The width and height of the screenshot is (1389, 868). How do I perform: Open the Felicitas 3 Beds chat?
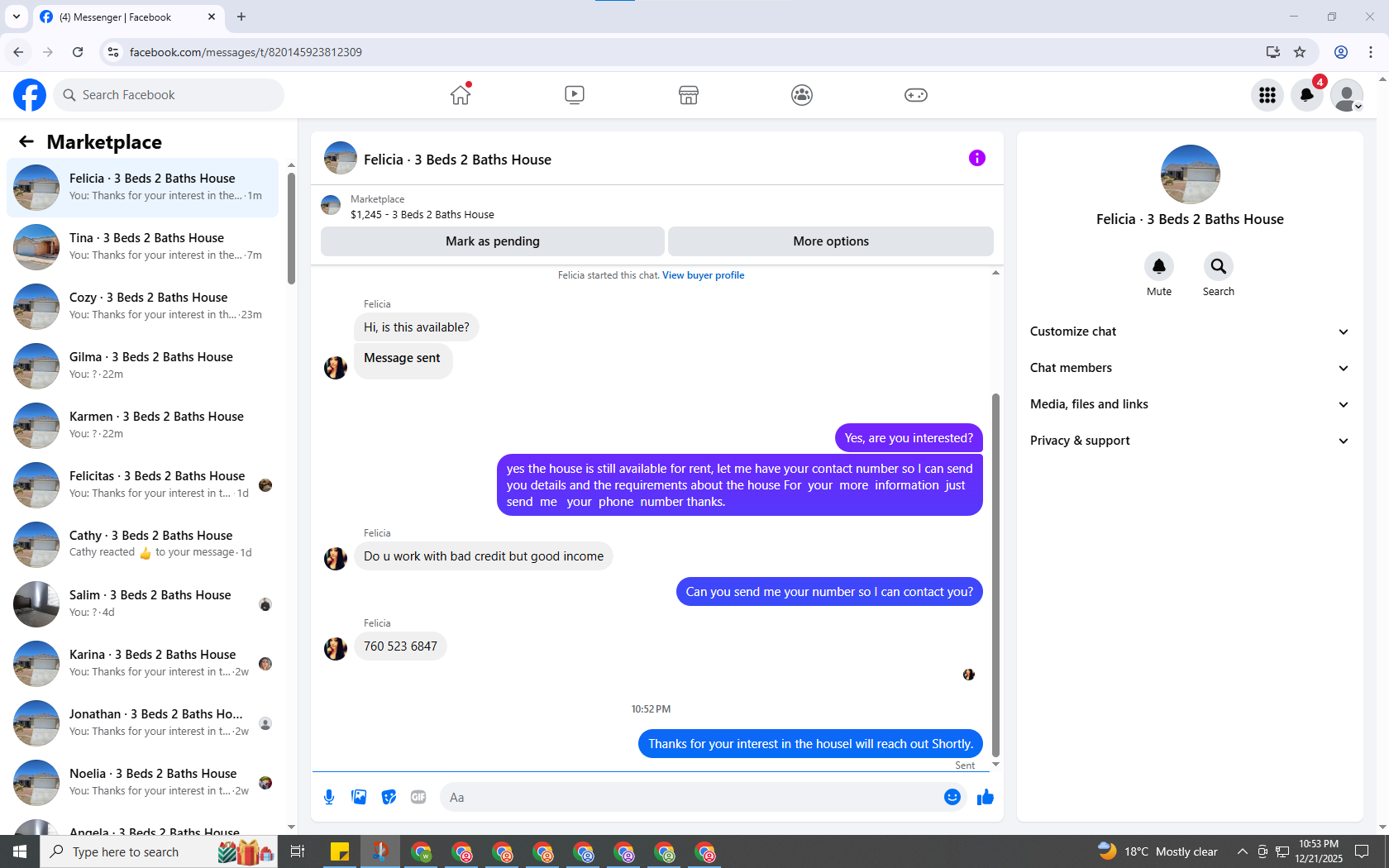tap(142, 485)
